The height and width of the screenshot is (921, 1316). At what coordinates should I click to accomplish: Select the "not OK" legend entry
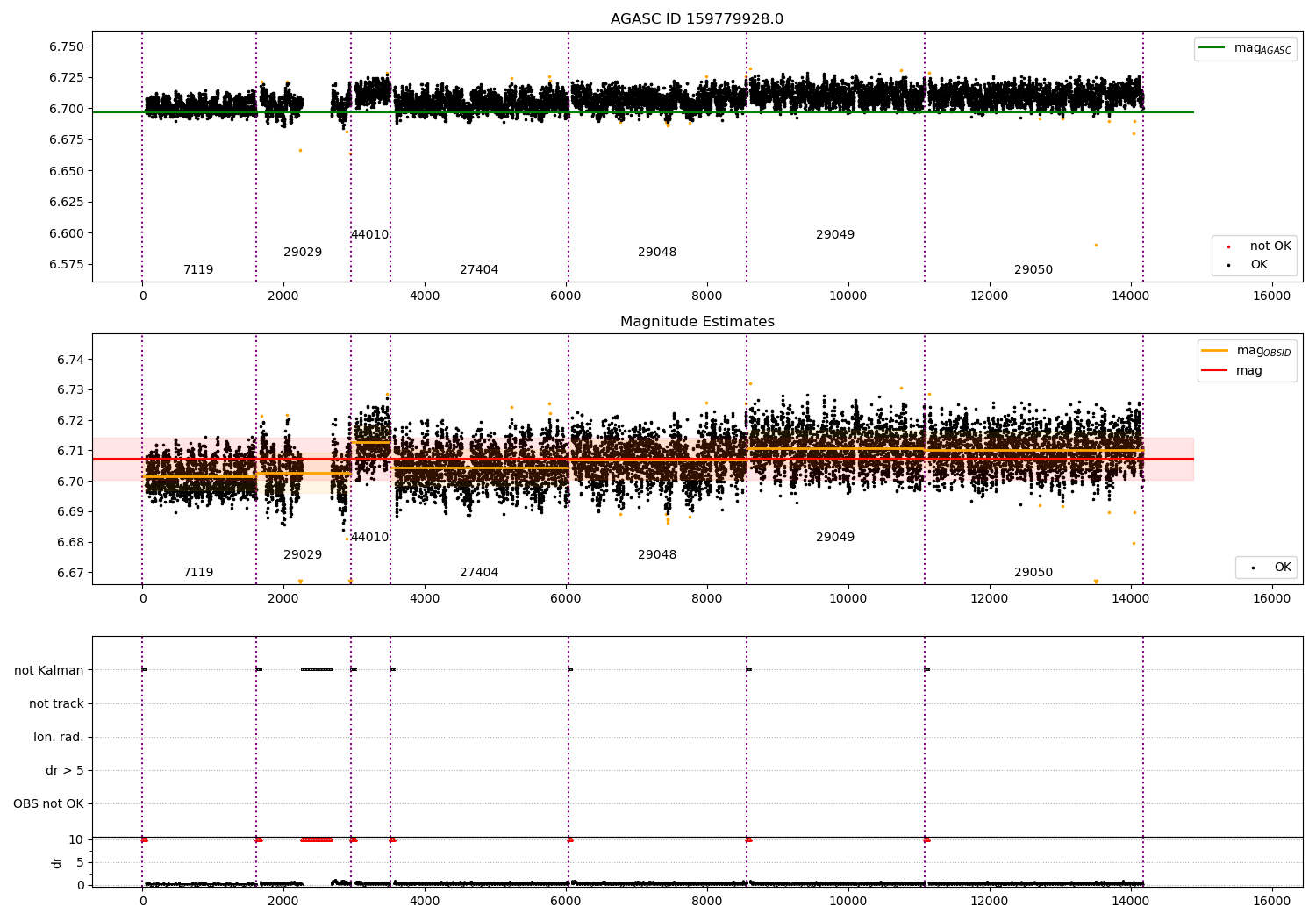[x=1259, y=246]
